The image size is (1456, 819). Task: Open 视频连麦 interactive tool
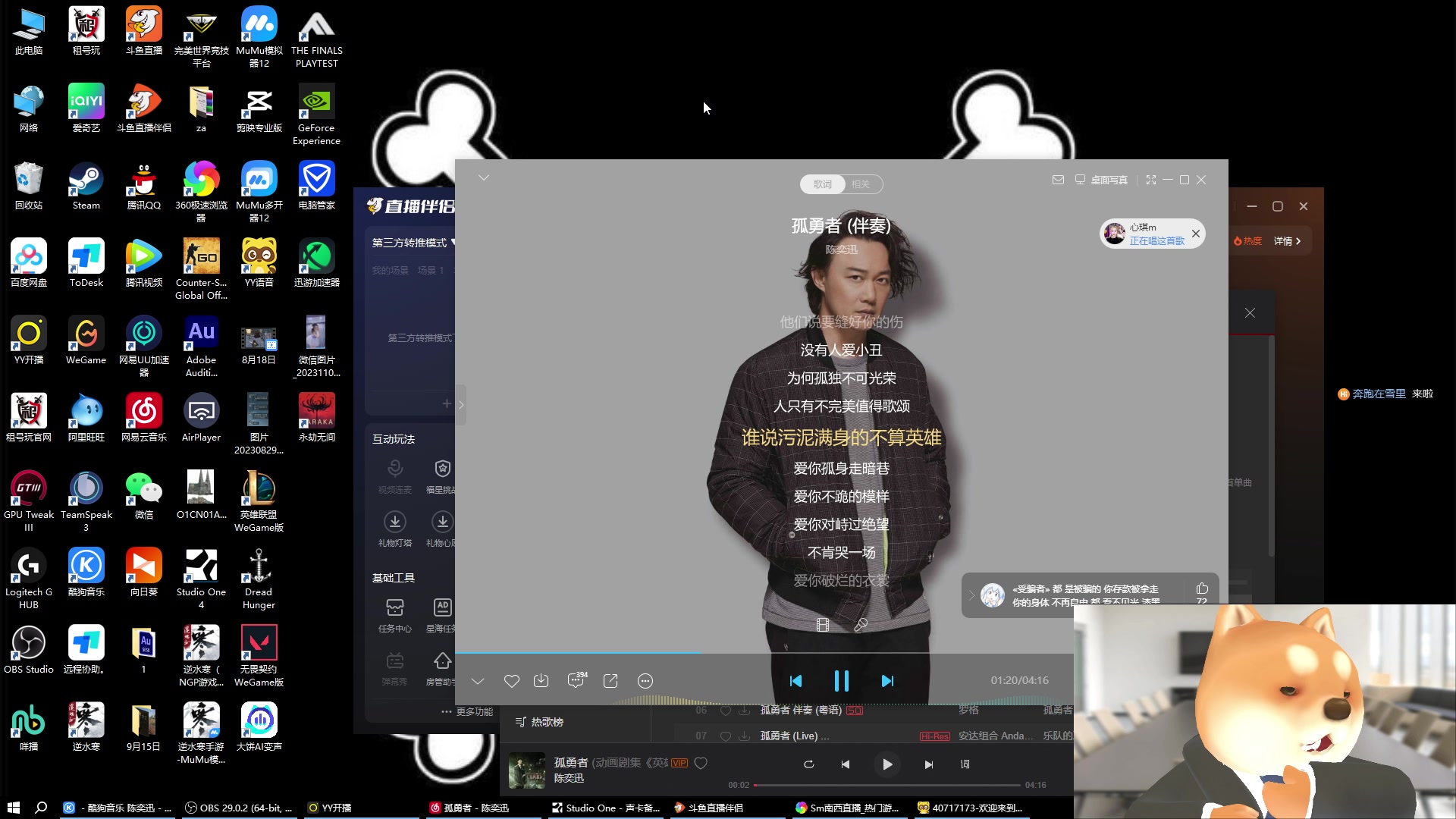[395, 476]
